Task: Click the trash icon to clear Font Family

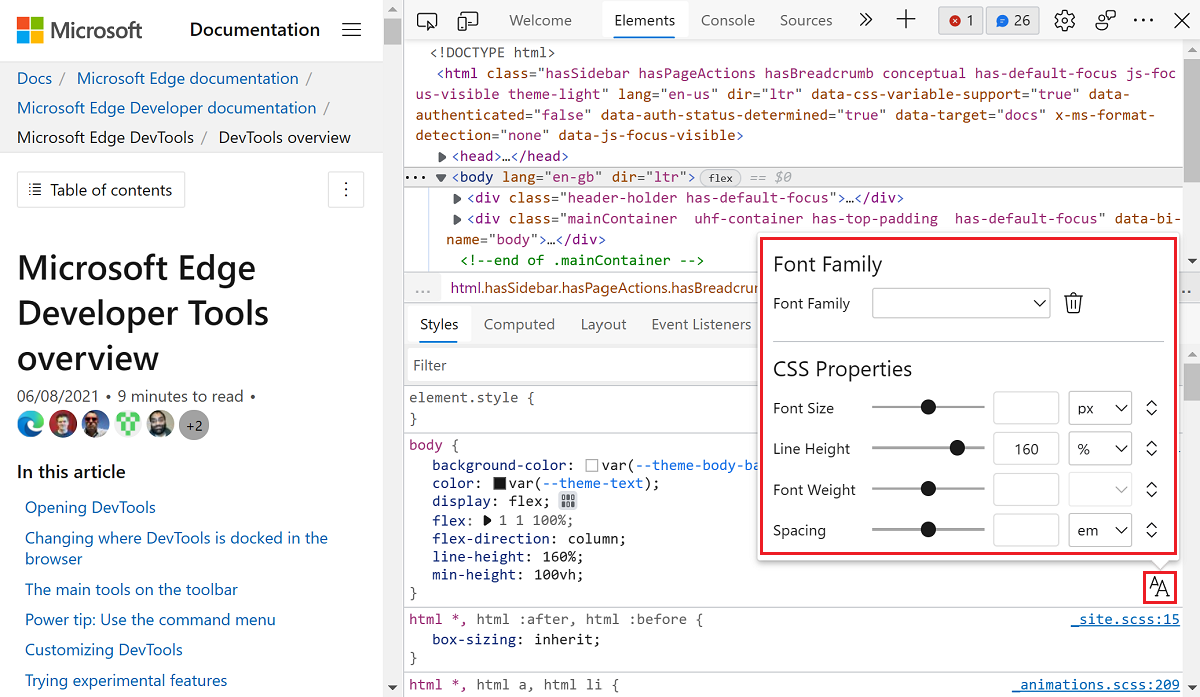Action: [x=1073, y=302]
